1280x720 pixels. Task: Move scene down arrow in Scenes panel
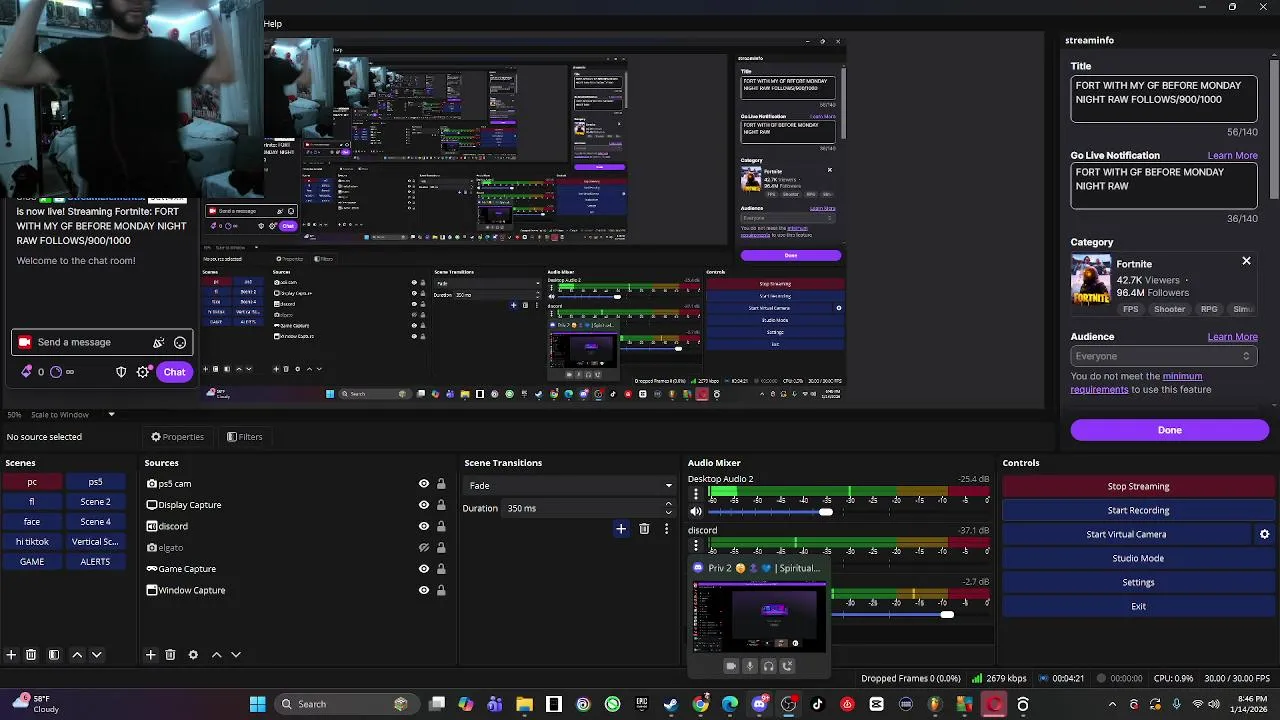(97, 655)
